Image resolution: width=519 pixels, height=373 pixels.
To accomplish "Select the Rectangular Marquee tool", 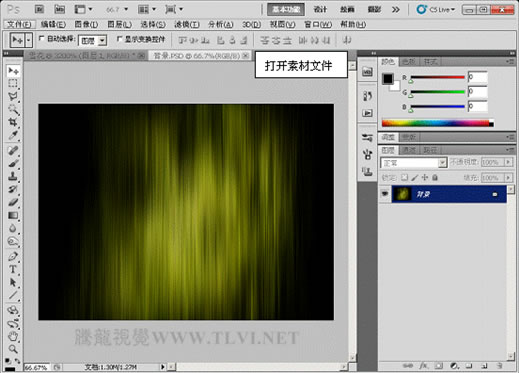I will coord(13,83).
